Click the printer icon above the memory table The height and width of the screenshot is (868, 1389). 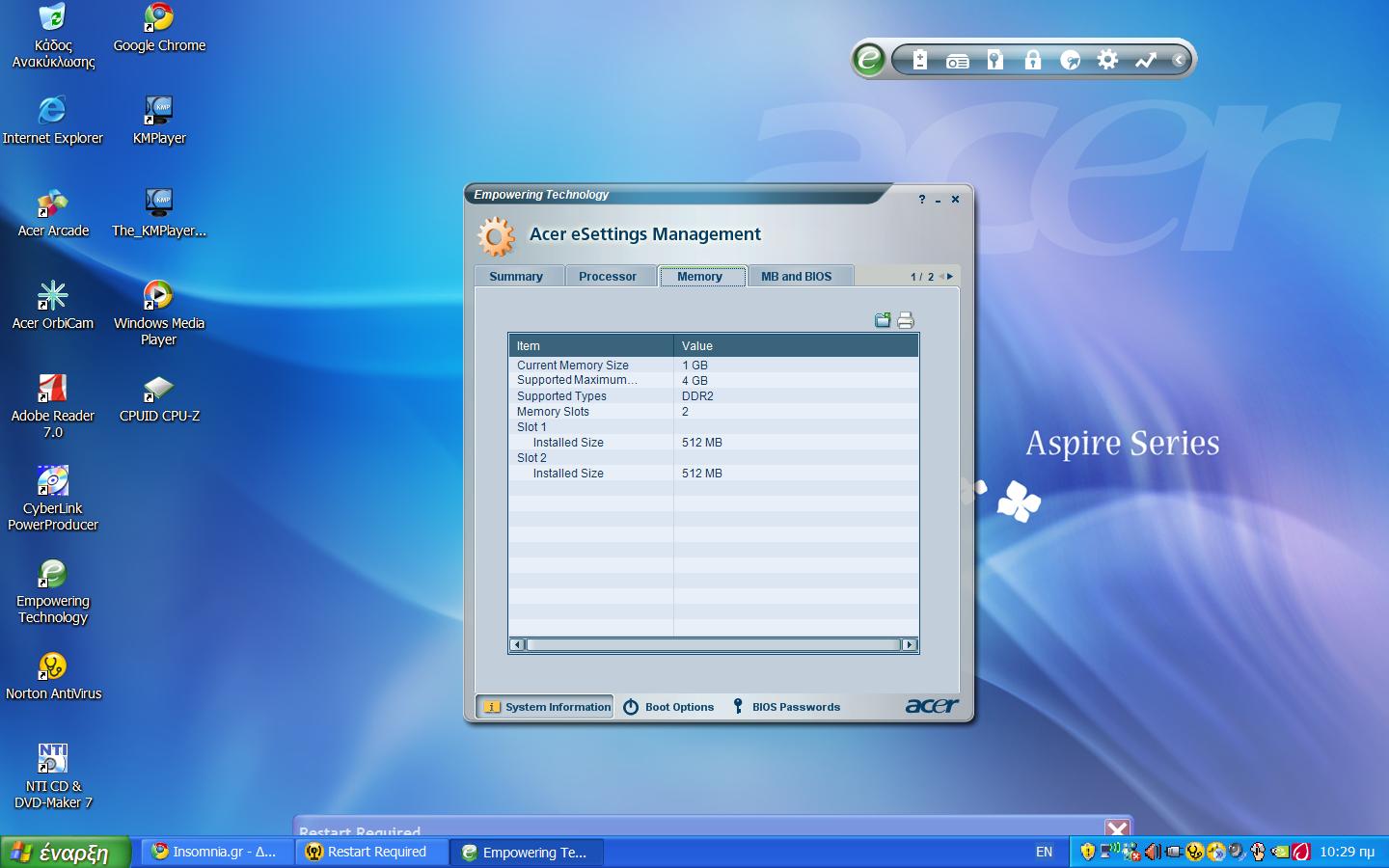click(905, 321)
